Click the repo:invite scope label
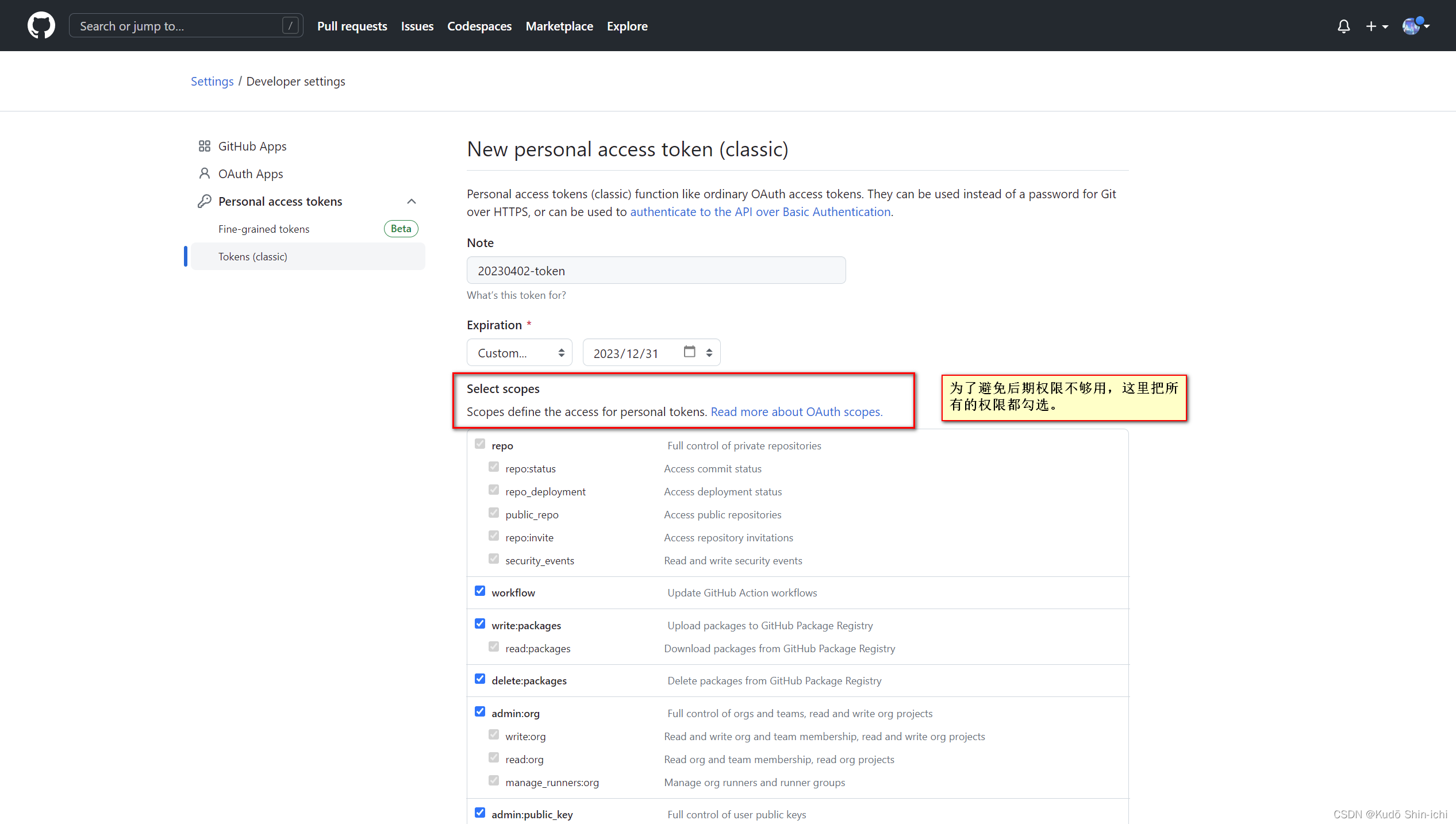 tap(529, 537)
